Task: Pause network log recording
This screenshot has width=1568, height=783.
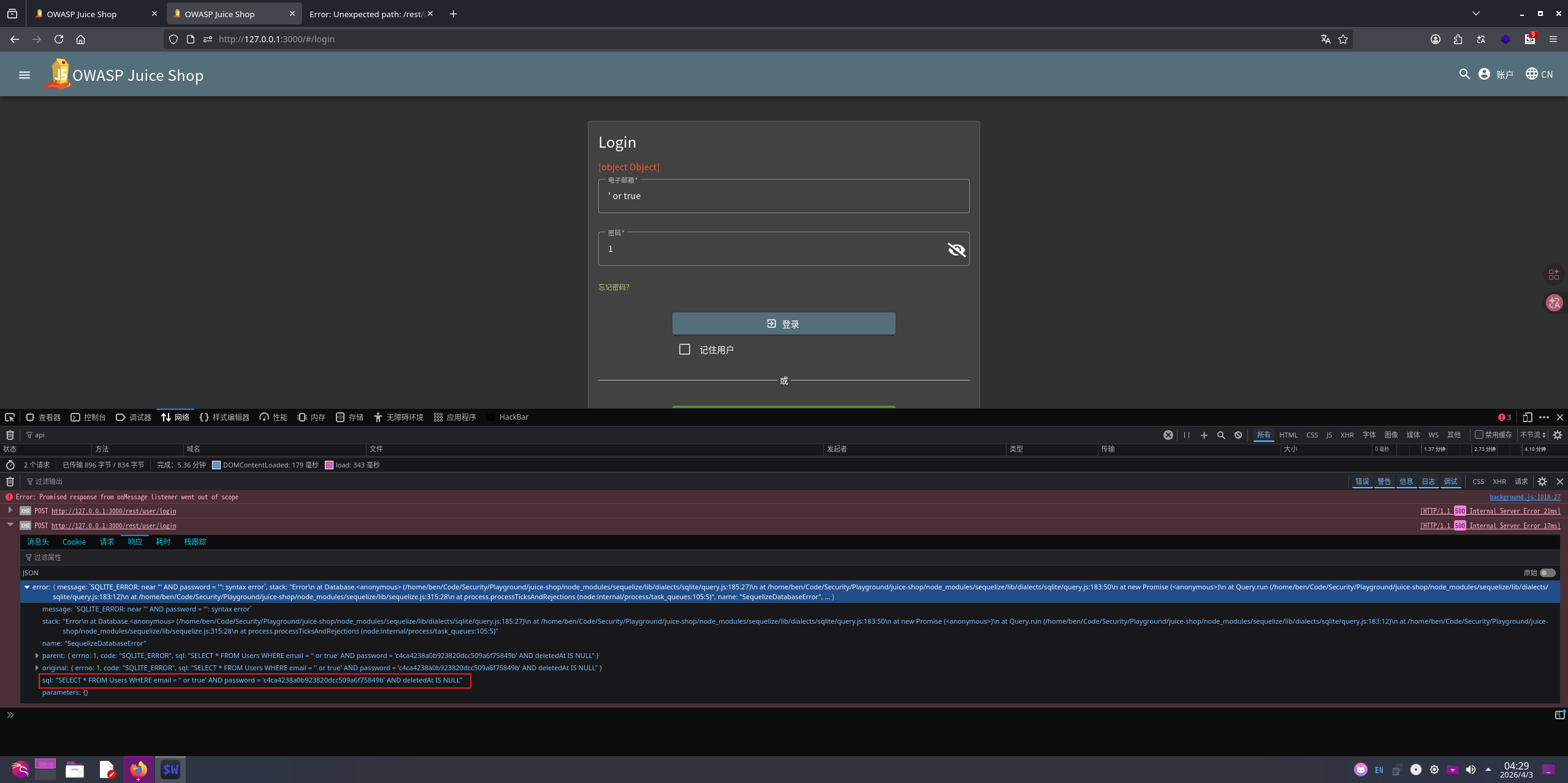Action: point(1187,435)
